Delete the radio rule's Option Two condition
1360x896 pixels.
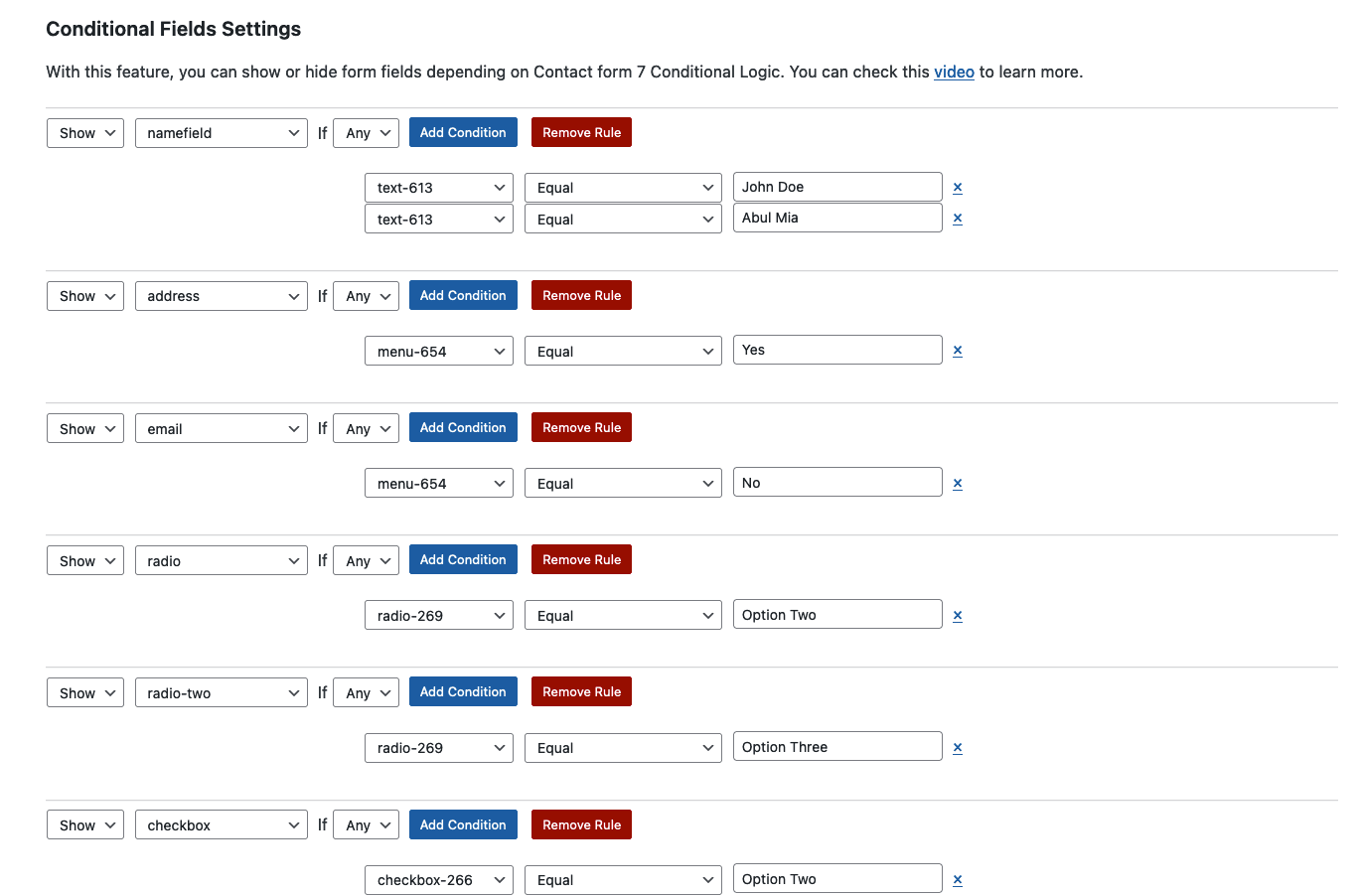(958, 616)
